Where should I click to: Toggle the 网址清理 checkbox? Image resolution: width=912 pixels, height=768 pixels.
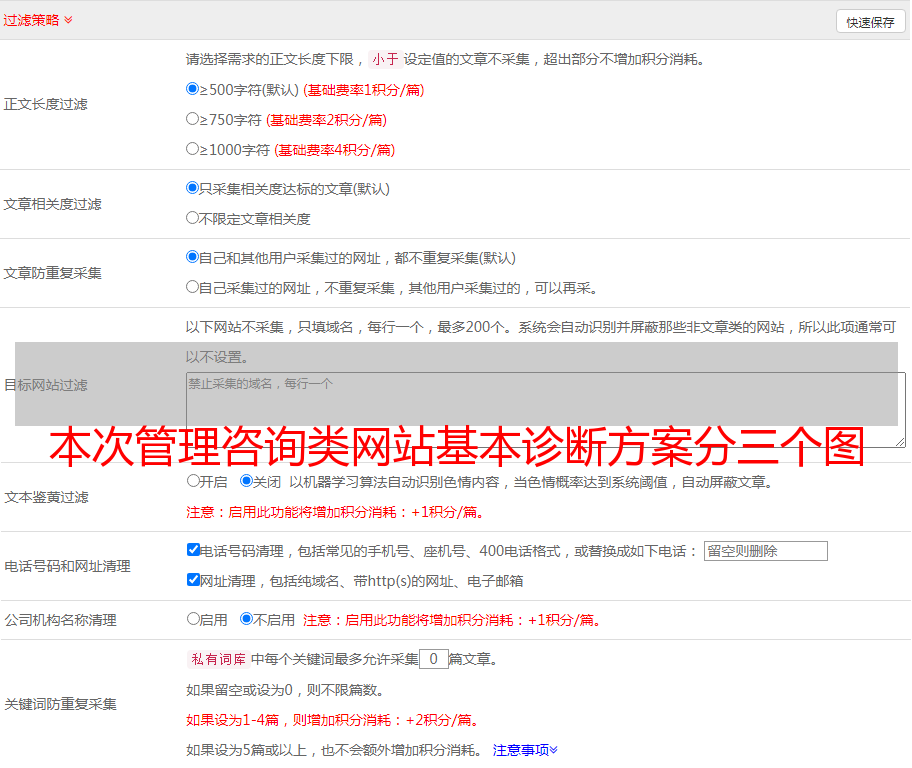click(x=193, y=580)
